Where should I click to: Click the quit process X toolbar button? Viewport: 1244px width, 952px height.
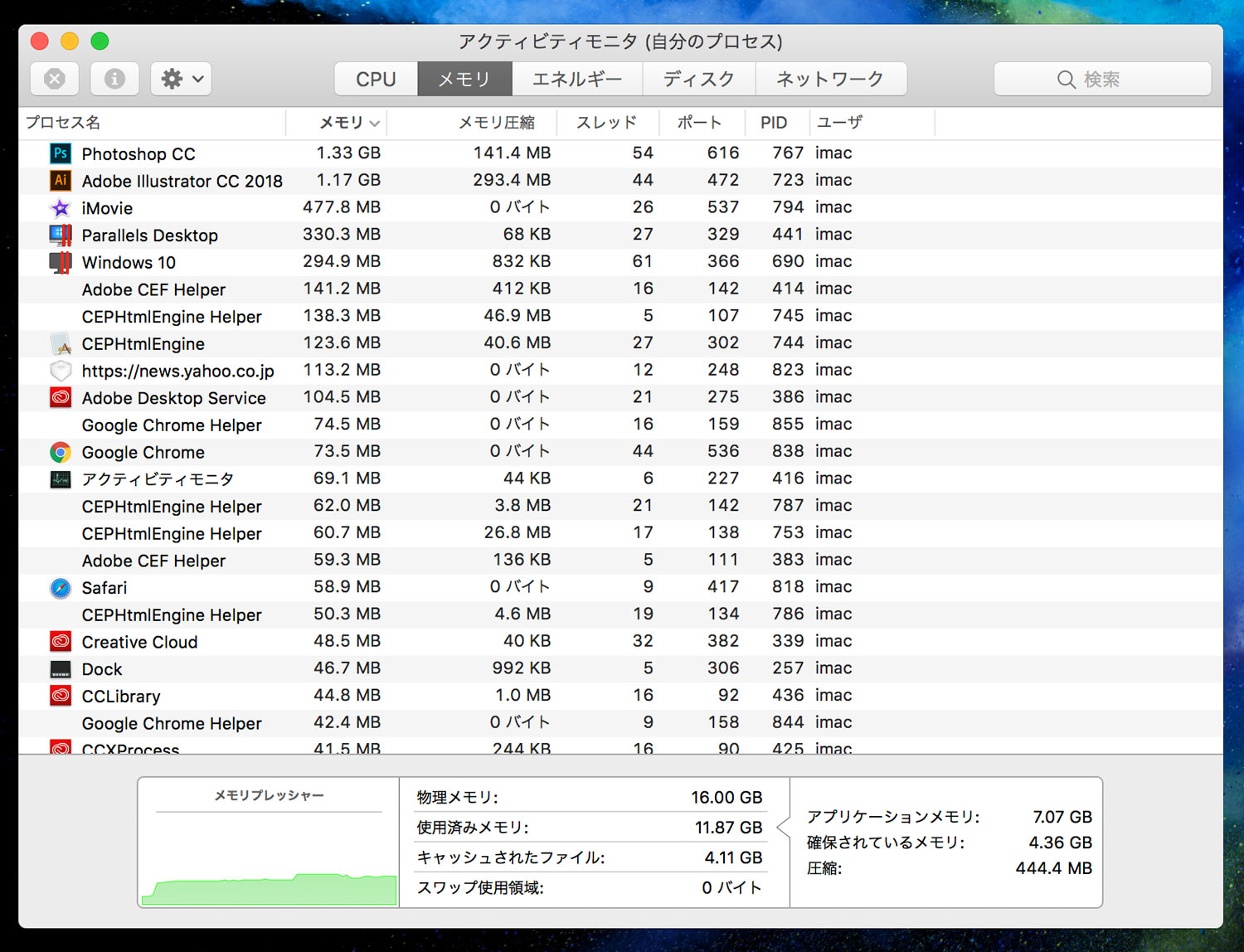pyautogui.click(x=55, y=79)
